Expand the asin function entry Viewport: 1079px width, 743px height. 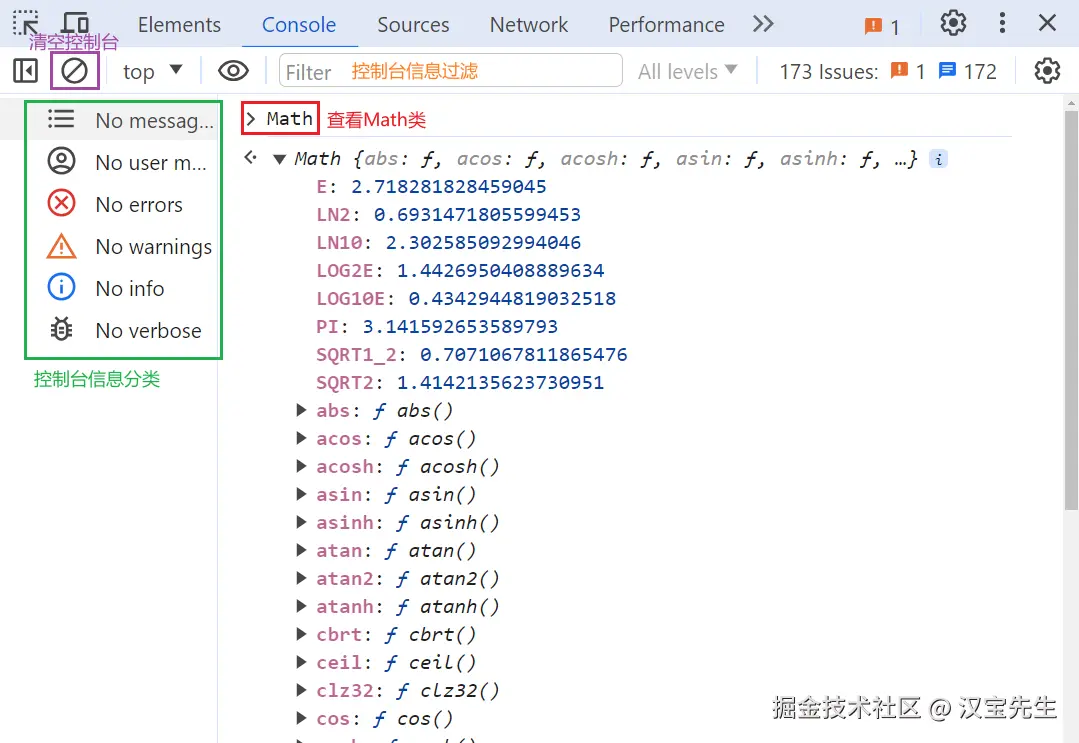pos(301,494)
